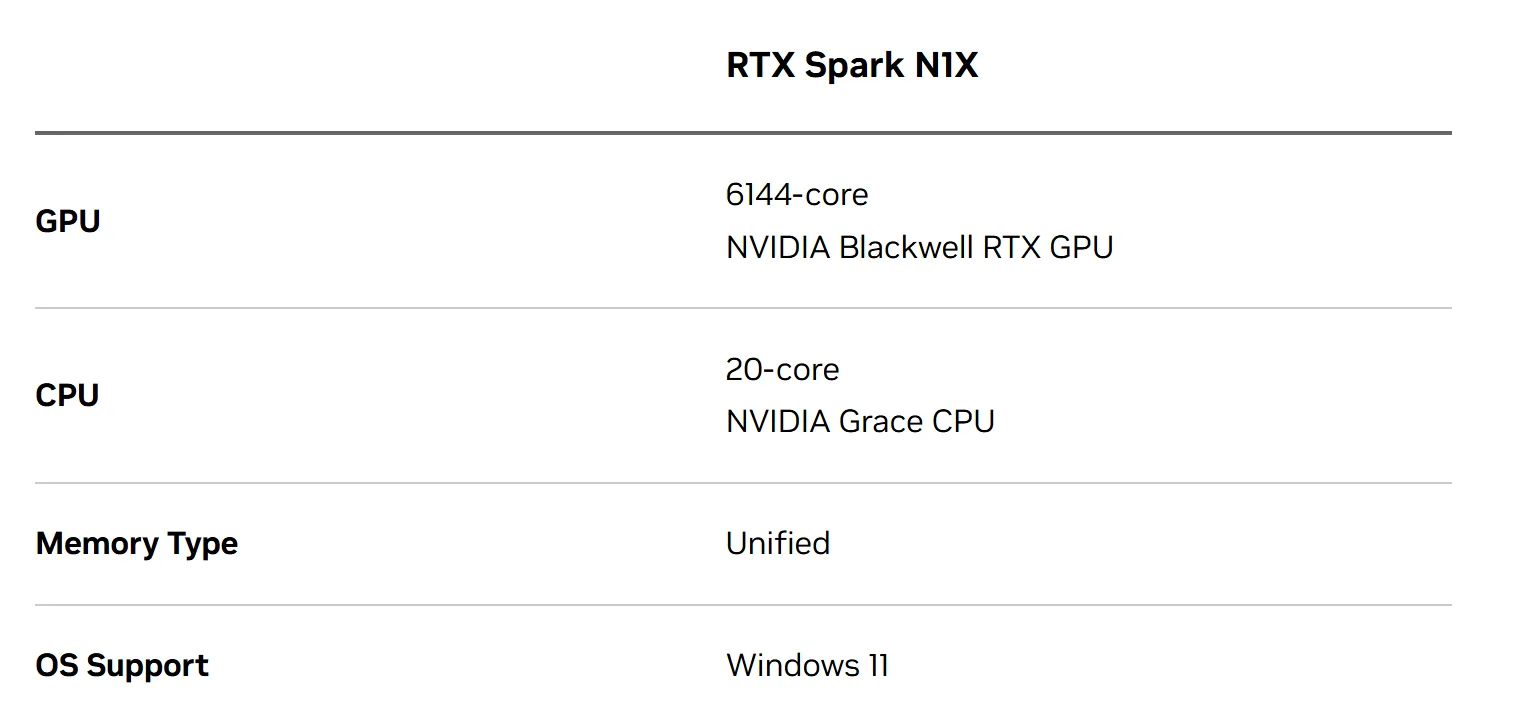Select the NVIDIA Blackwell RTX GPU line
Viewport: 1514px width, 710px height.
pyautogui.click(x=920, y=247)
